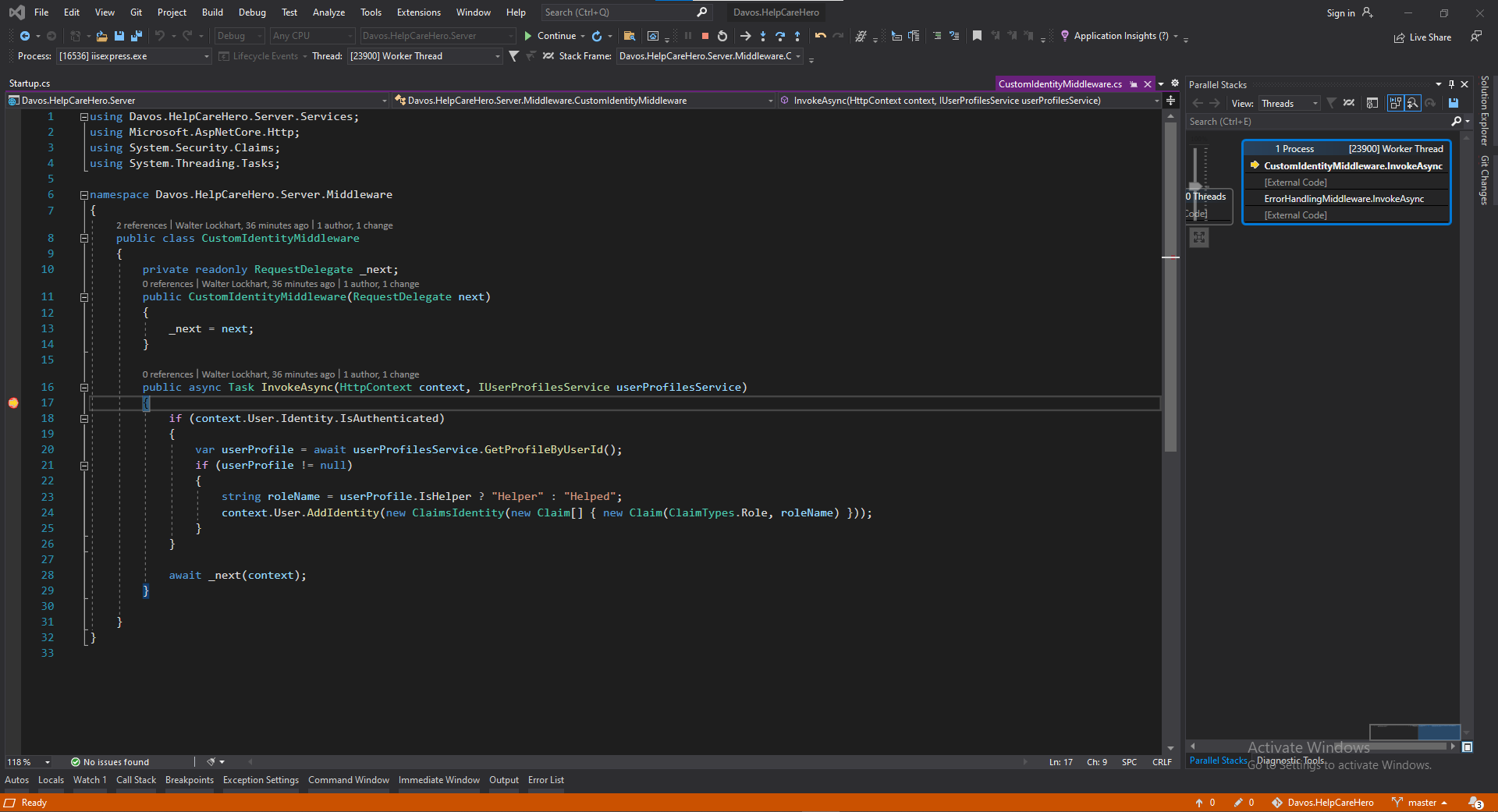Screen dimensions: 1498x812
Task: Click Show Next Statement arrow icon
Action: [x=745, y=36]
